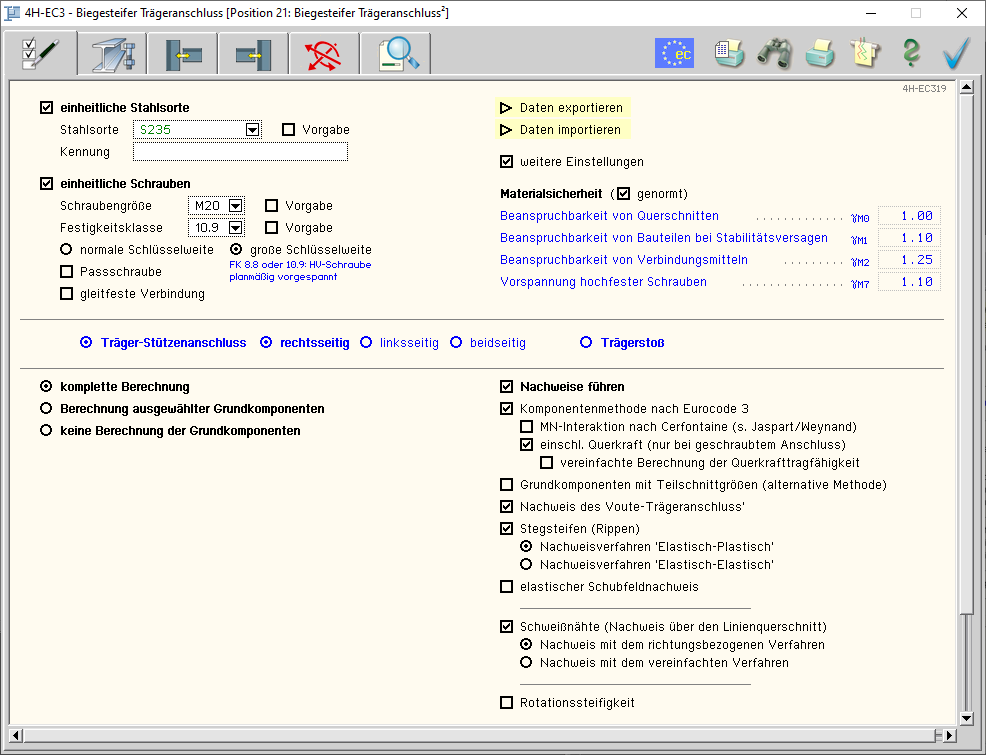Switch to the magnifier results preview tab

(x=396, y=53)
